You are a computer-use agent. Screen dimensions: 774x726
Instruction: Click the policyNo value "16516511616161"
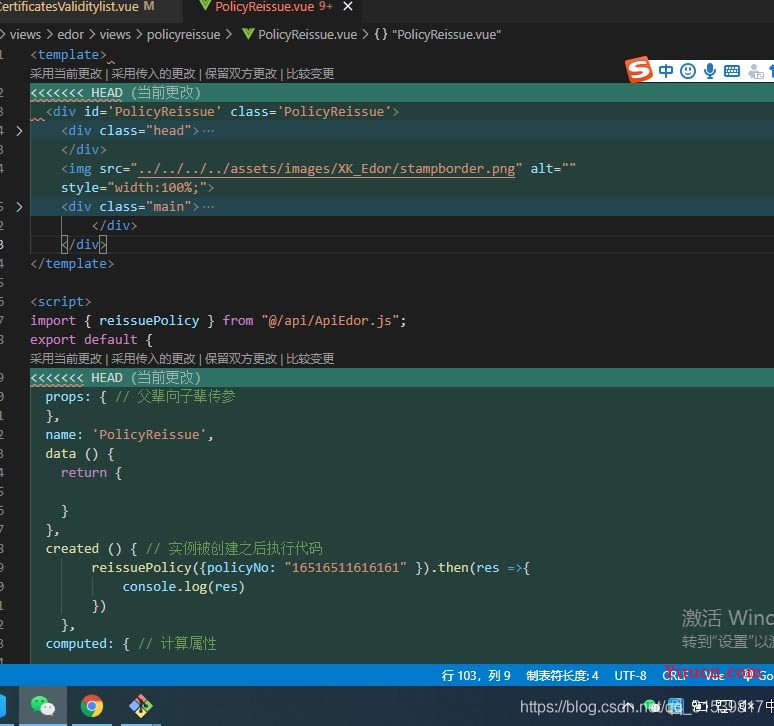pyautogui.click(x=346, y=568)
